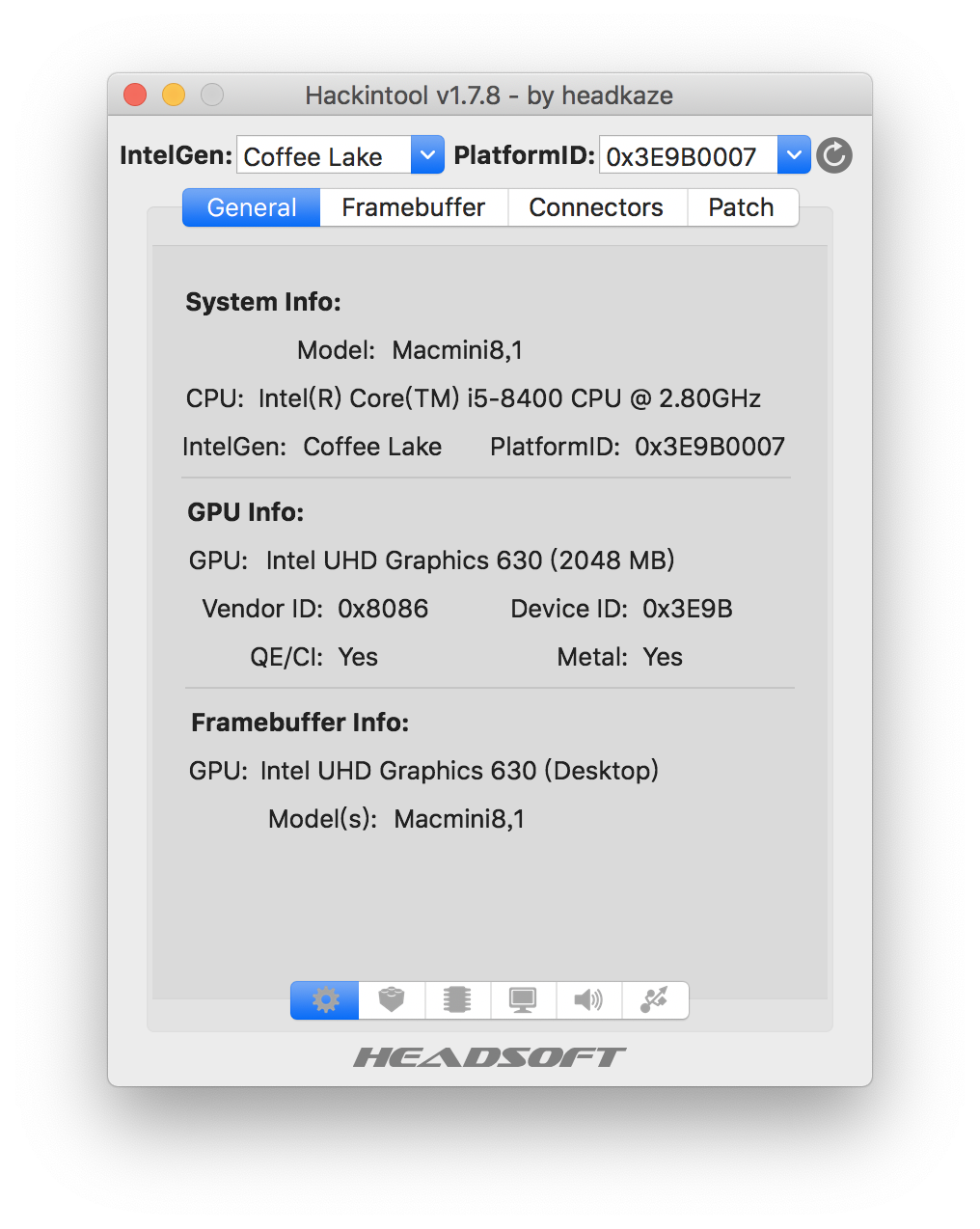980x1229 pixels.
Task: Expand the PlatformID dropdown arrow
Action: (x=794, y=154)
